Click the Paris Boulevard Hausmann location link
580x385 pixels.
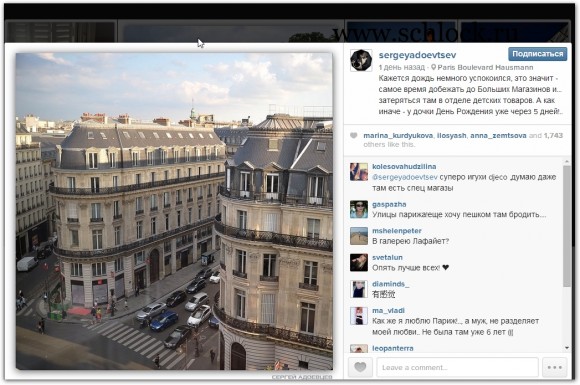485,67
